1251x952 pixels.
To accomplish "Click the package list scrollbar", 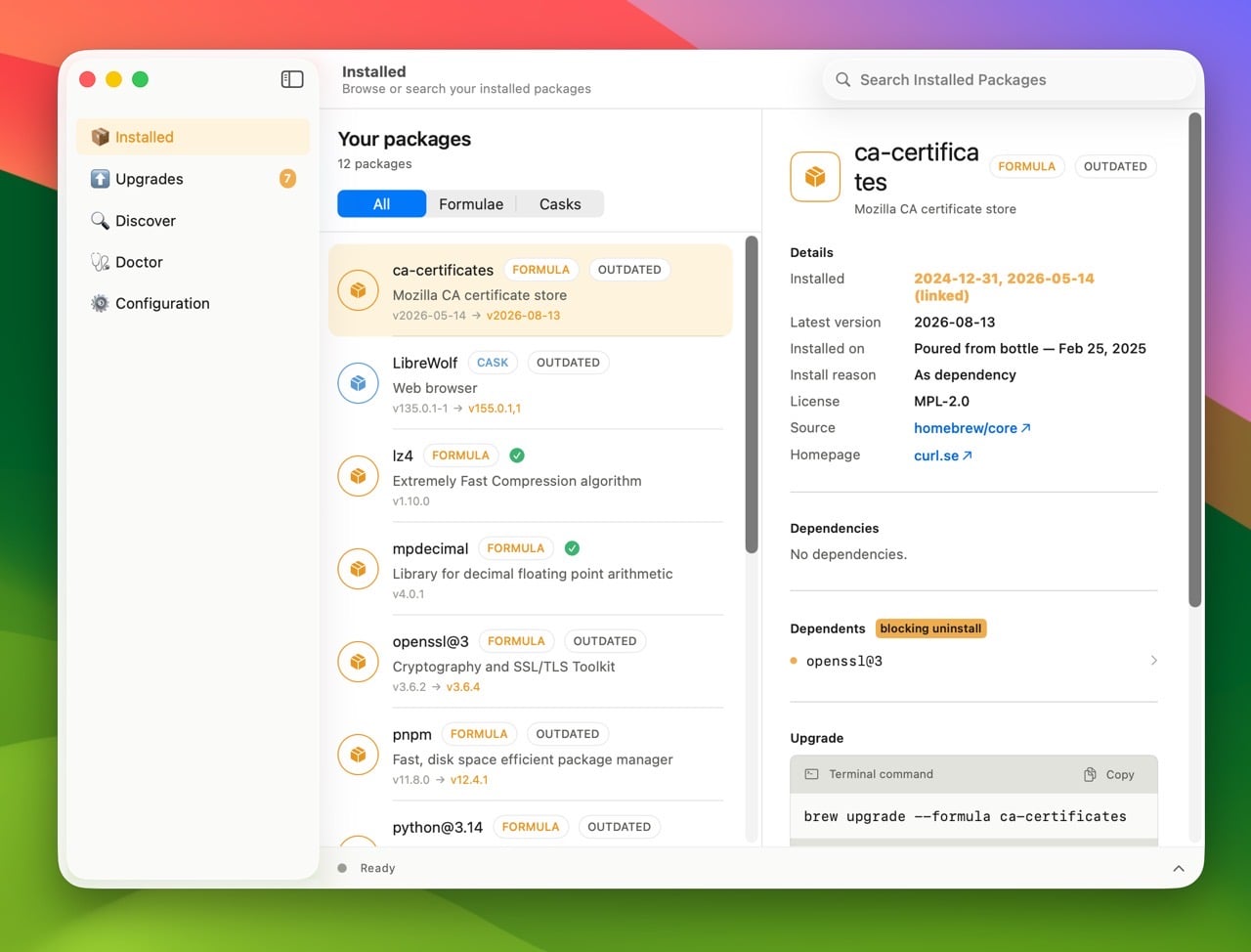I will (752, 395).
